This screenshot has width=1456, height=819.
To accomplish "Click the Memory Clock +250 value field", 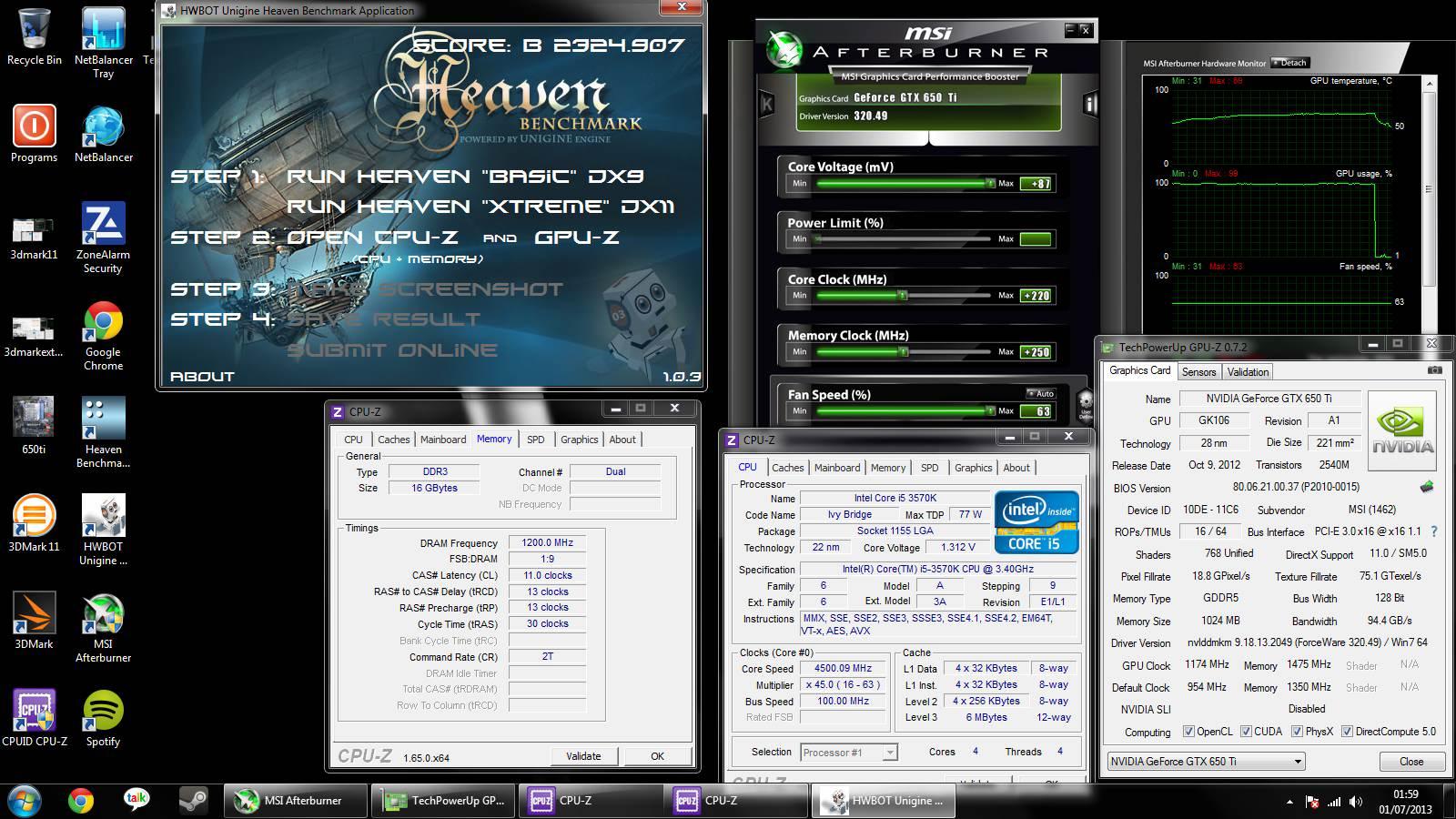I will pos(1036,352).
